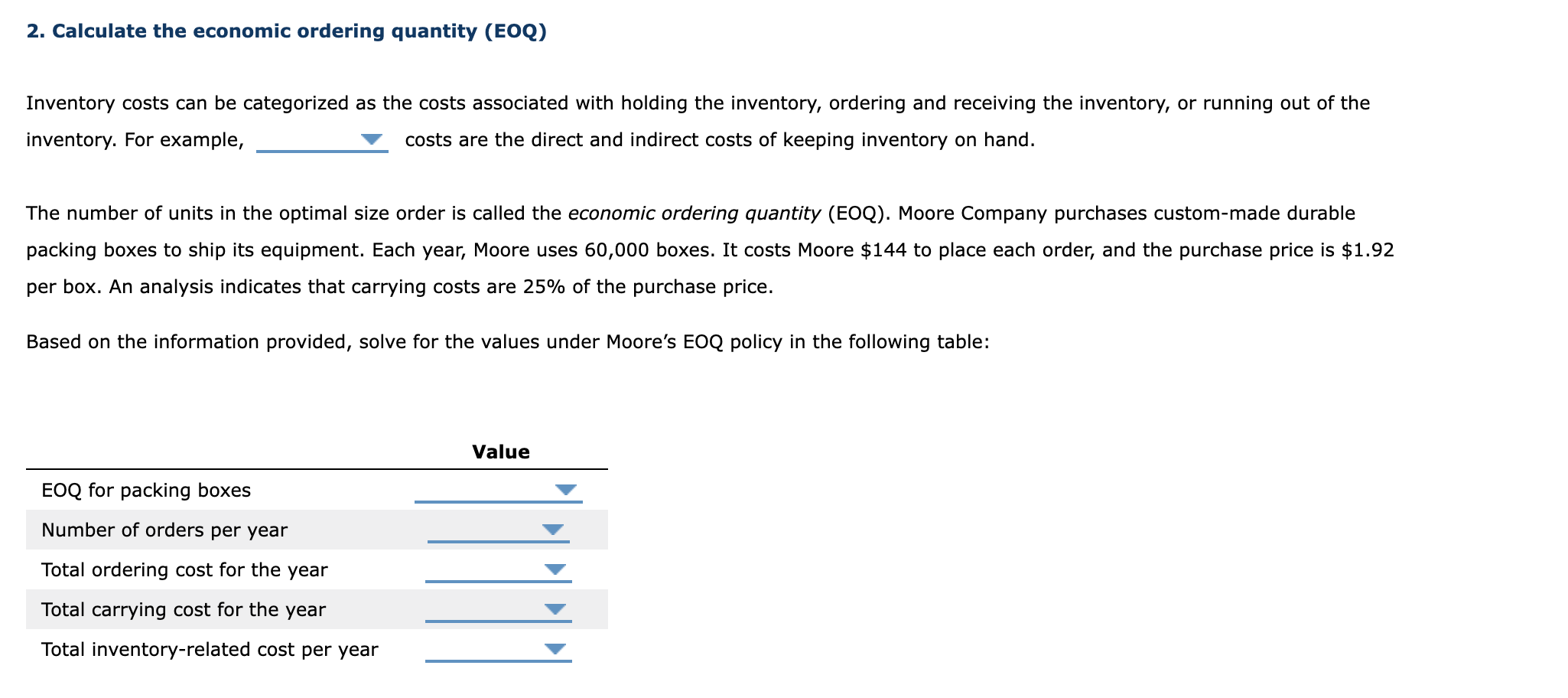Click the triangle icon on inventory-related cost row
Image resolution: width=1568 pixels, height=698 pixels.
554,649
